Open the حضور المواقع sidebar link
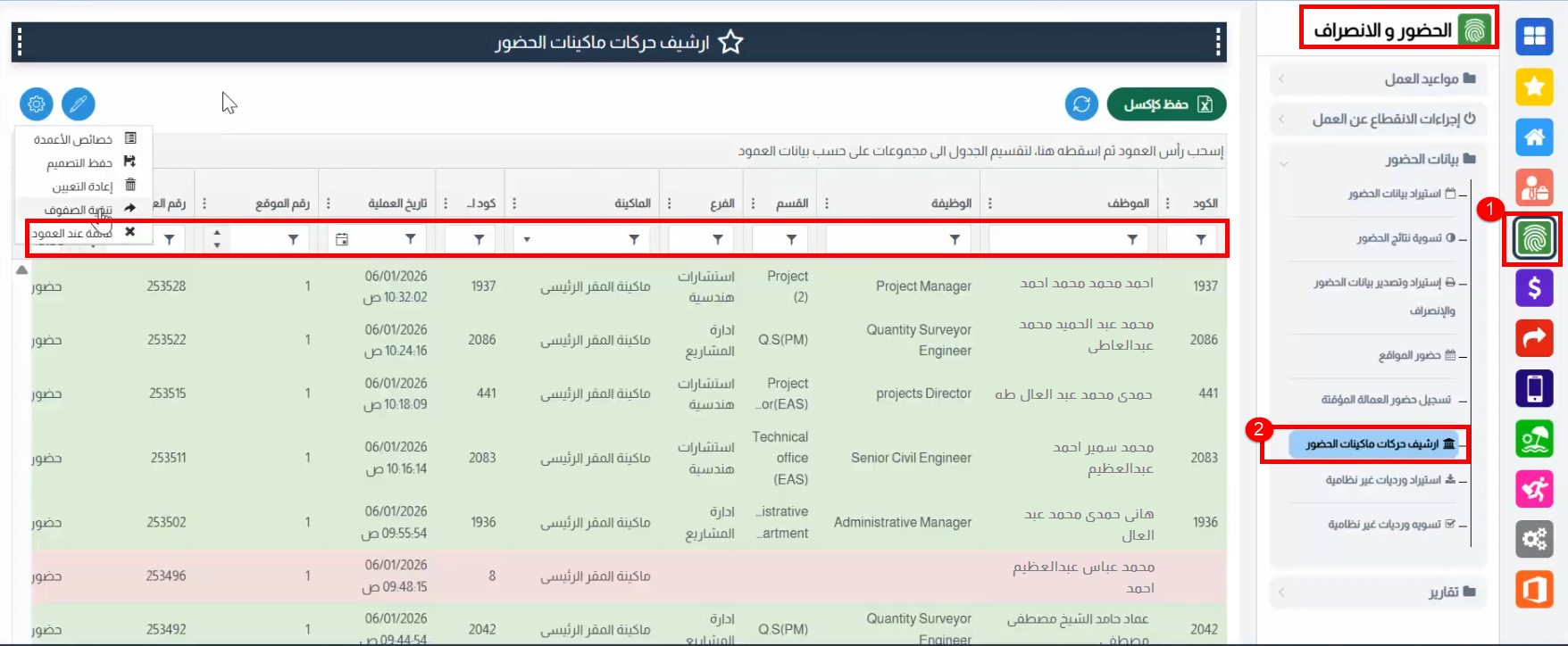The height and width of the screenshot is (646, 1568). [1416, 355]
